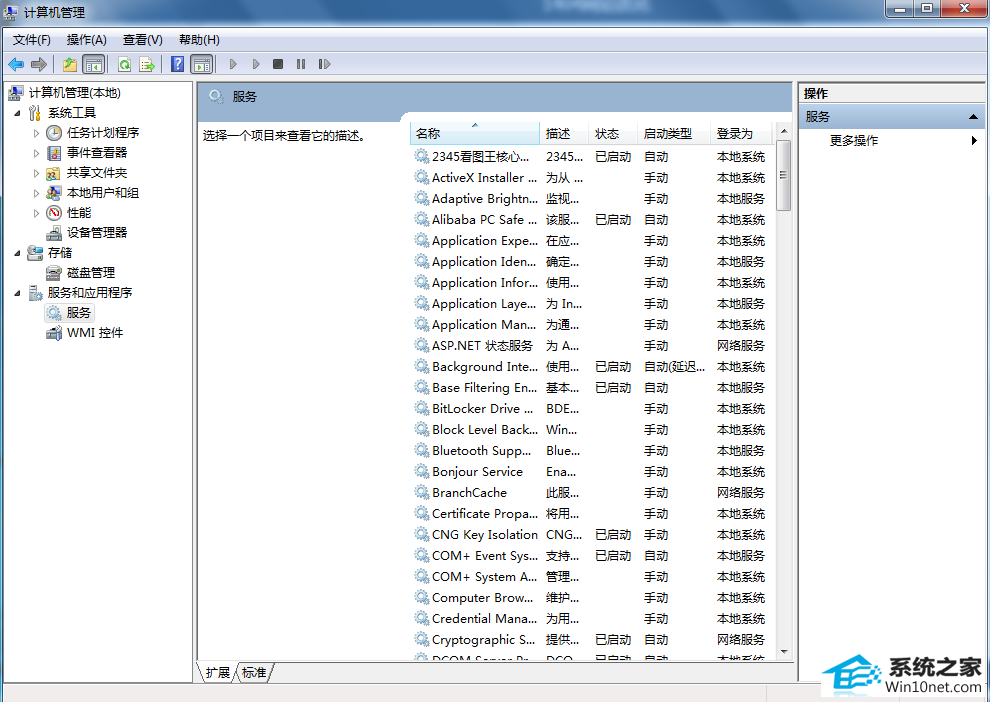The image size is (990, 702).
Task: Open 设备管理器 in the tree
Action: (97, 233)
